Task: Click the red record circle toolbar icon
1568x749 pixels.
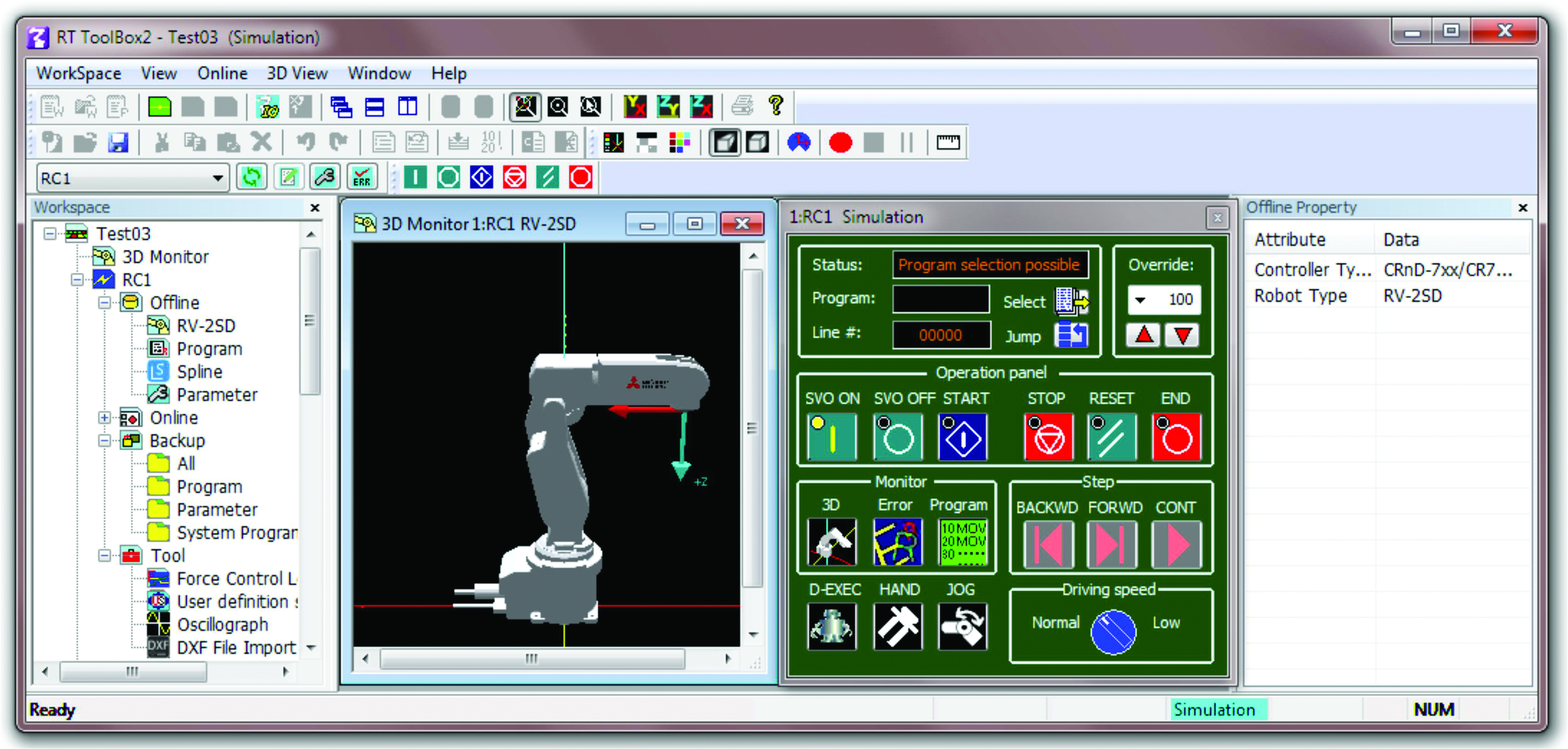Action: (840, 143)
